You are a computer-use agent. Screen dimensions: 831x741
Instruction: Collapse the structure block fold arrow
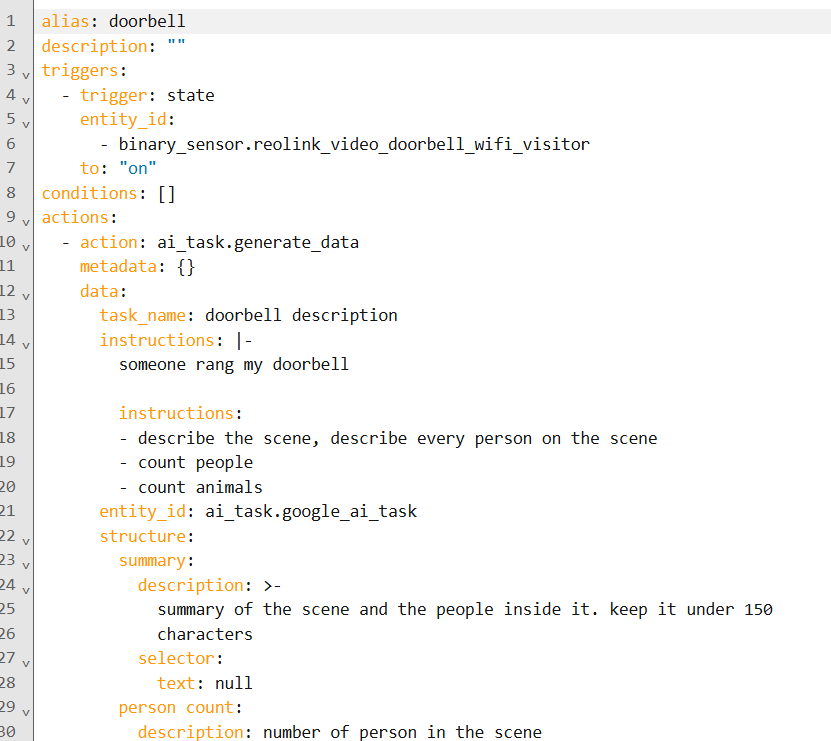(25, 542)
